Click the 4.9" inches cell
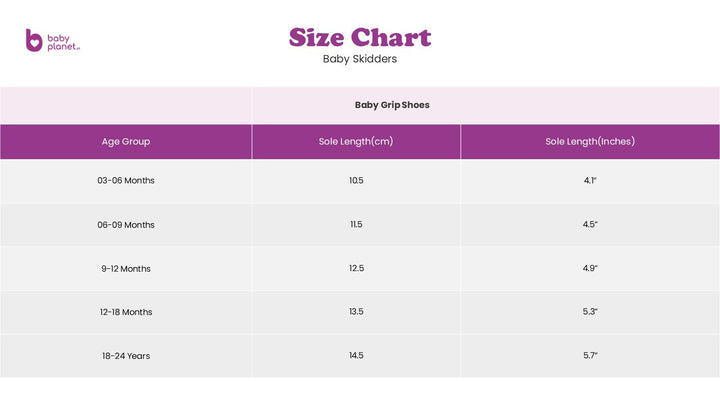The width and height of the screenshot is (720, 405). [590, 269]
